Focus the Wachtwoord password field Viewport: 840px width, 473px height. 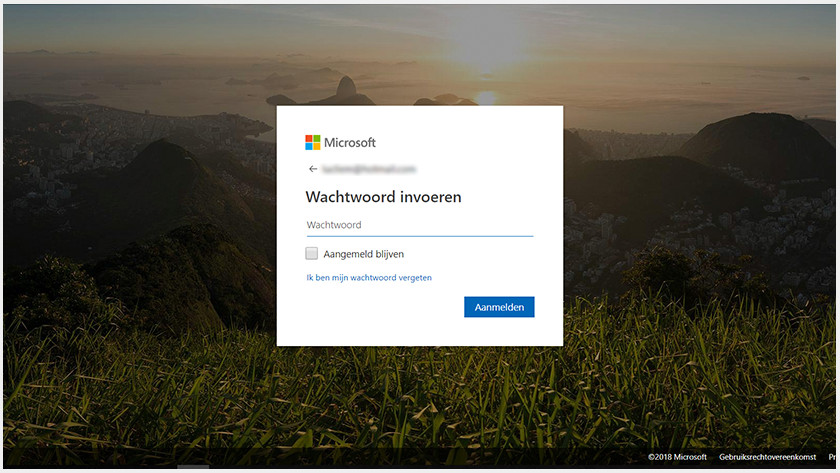click(x=419, y=225)
